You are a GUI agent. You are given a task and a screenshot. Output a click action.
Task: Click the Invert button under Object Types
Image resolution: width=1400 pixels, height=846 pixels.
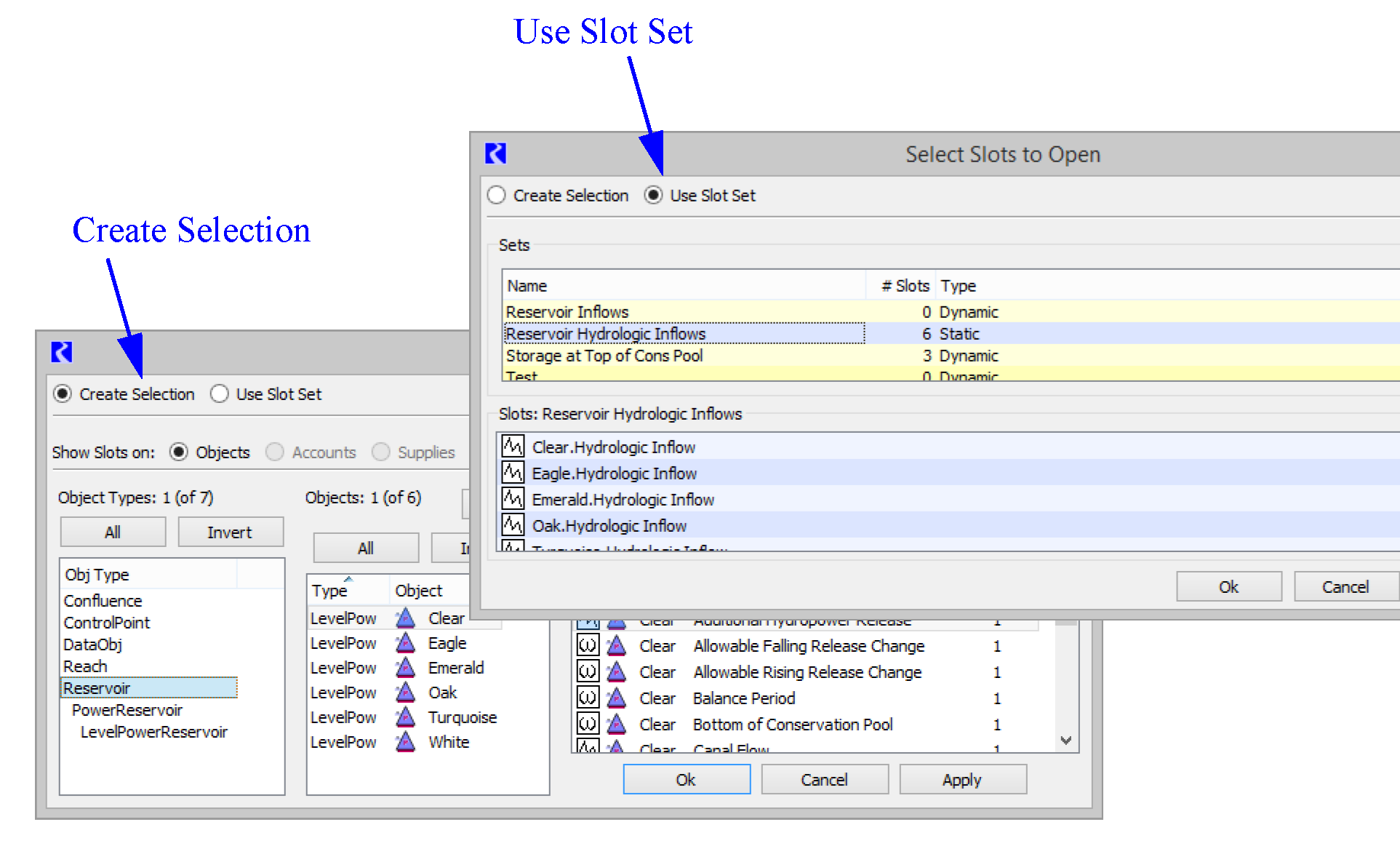230,532
